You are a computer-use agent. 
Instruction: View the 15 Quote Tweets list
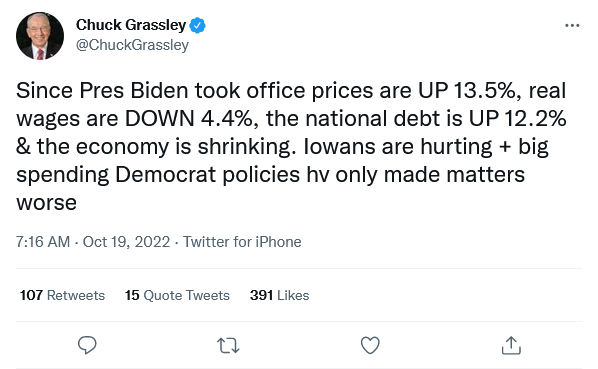[x=177, y=295]
